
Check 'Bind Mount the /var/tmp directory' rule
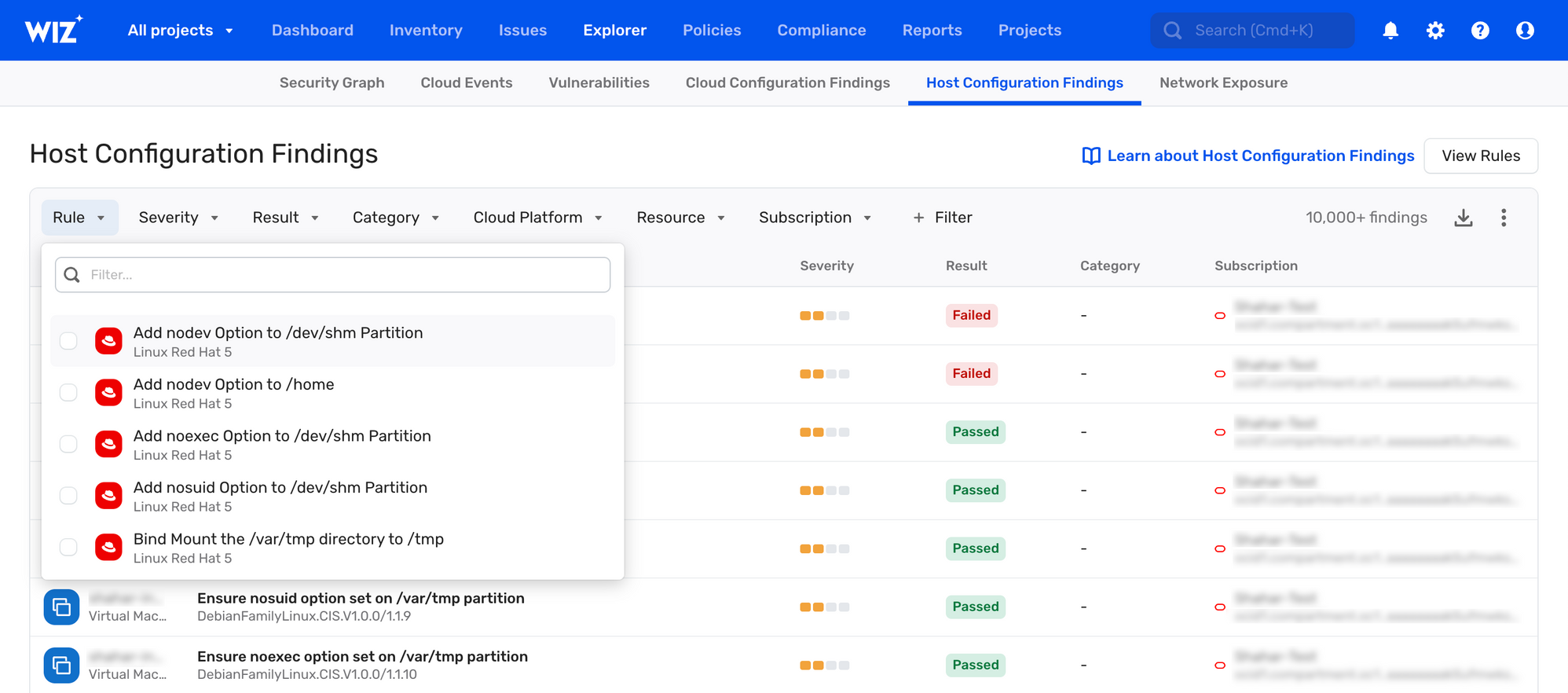click(x=69, y=547)
